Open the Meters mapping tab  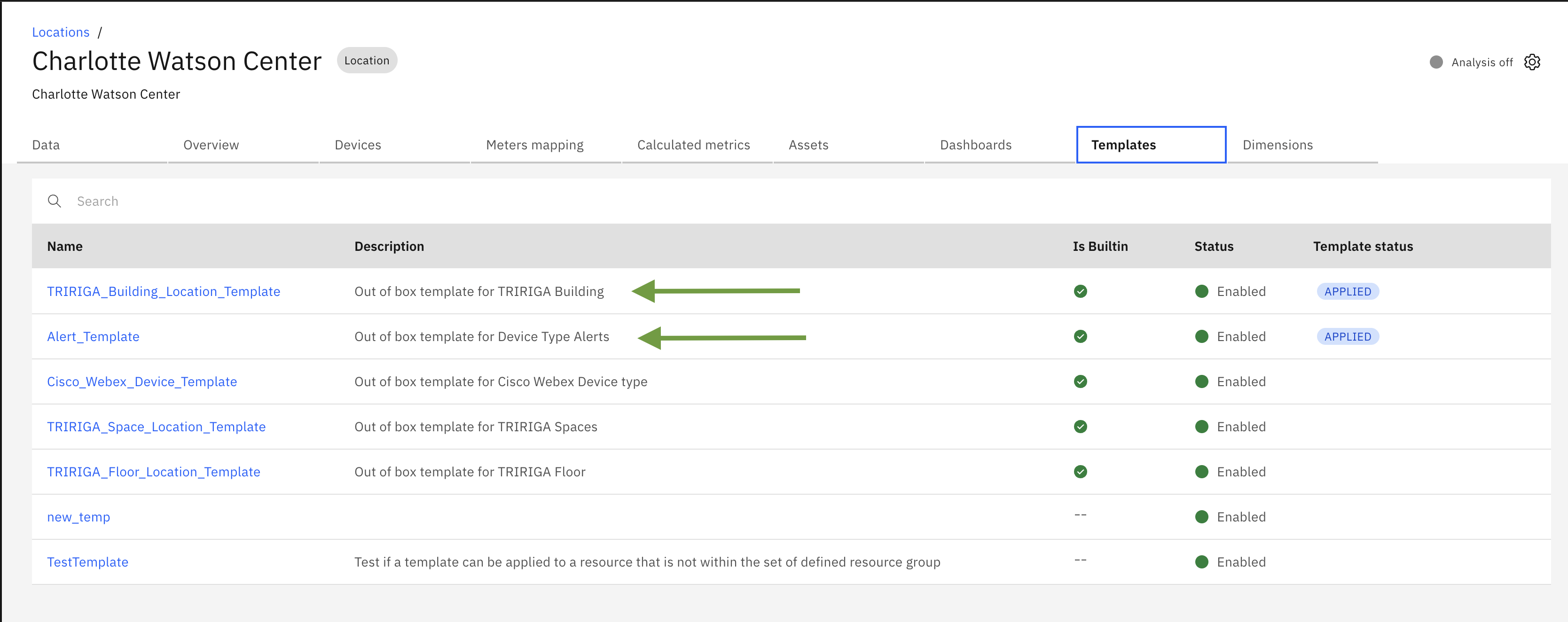(x=546, y=145)
